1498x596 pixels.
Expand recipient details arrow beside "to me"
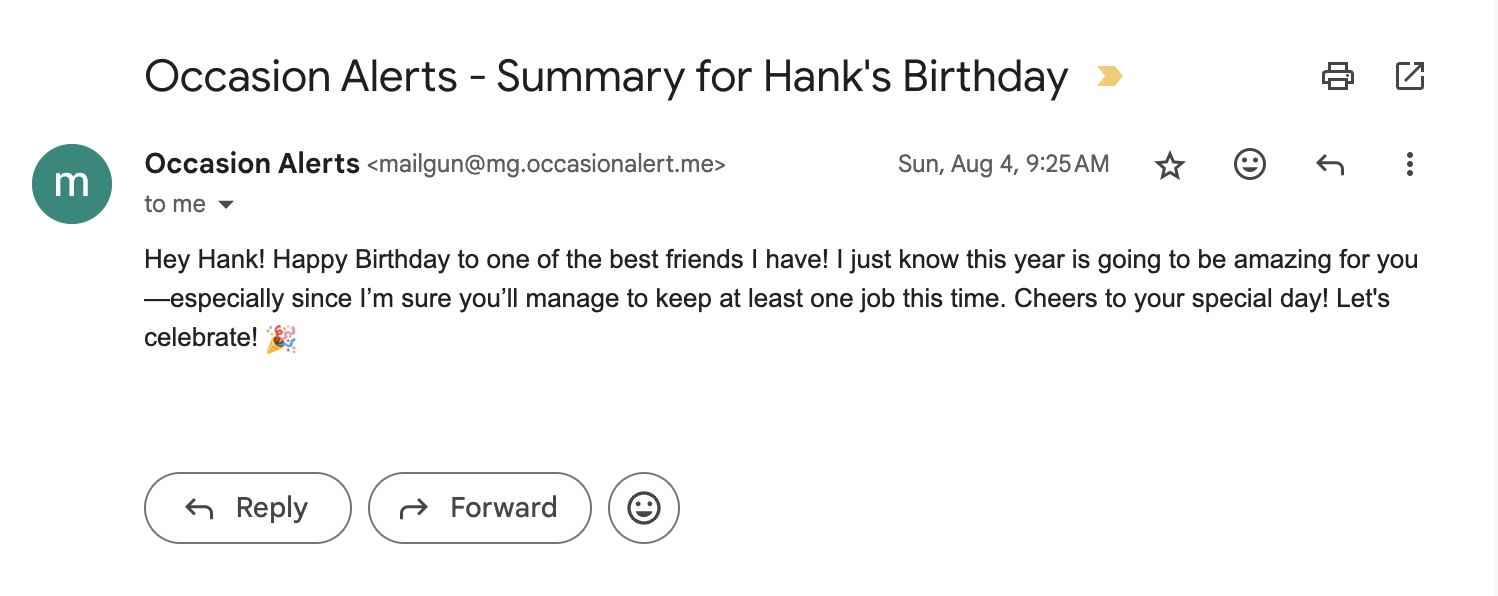click(226, 205)
